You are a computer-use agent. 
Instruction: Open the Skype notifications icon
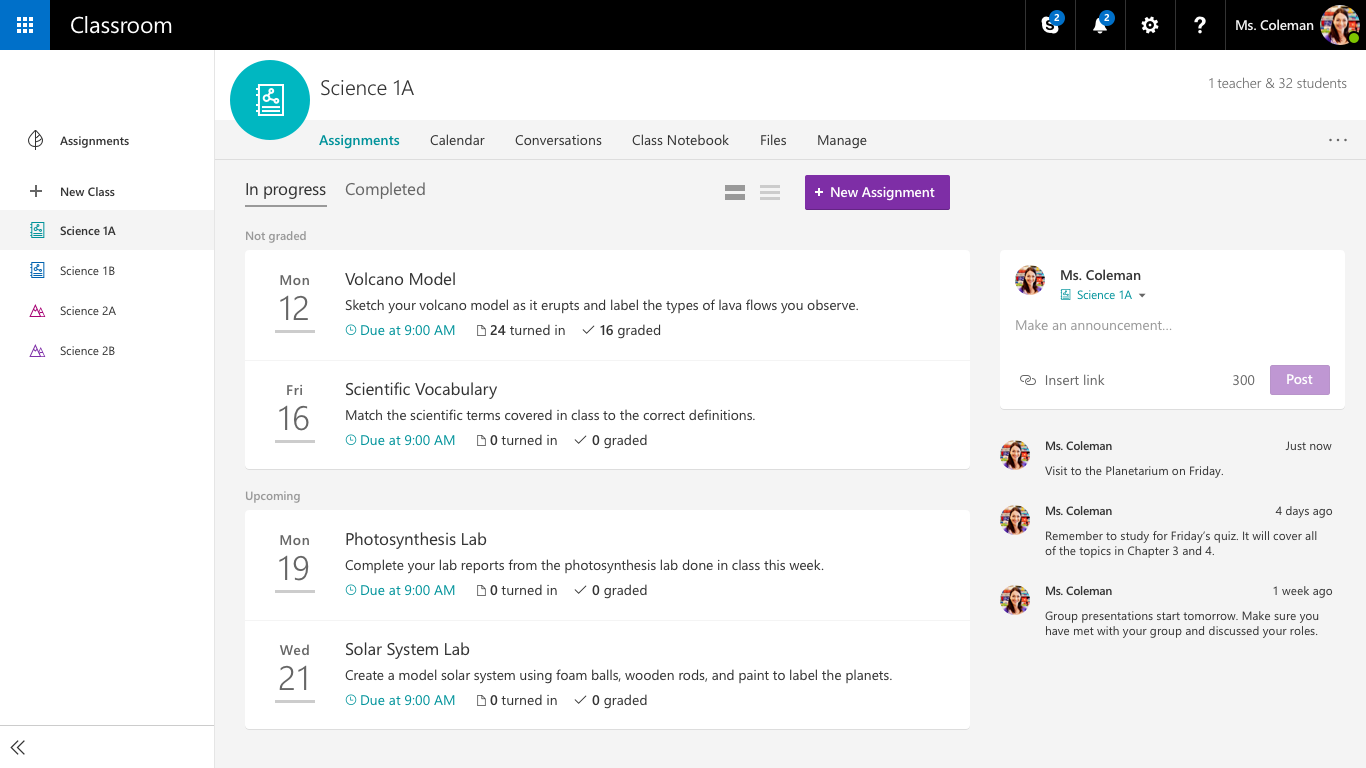tap(1050, 25)
